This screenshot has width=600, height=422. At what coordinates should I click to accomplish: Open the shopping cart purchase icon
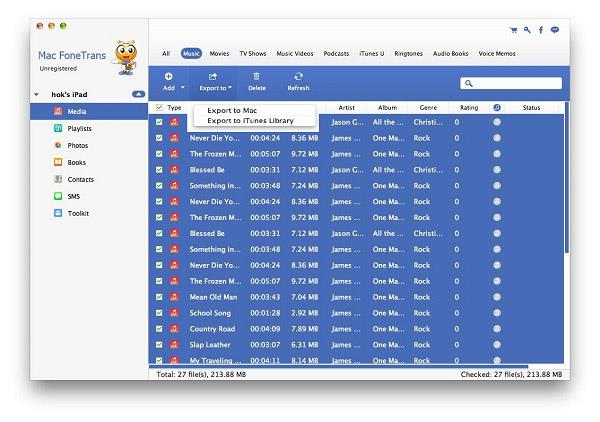(514, 30)
